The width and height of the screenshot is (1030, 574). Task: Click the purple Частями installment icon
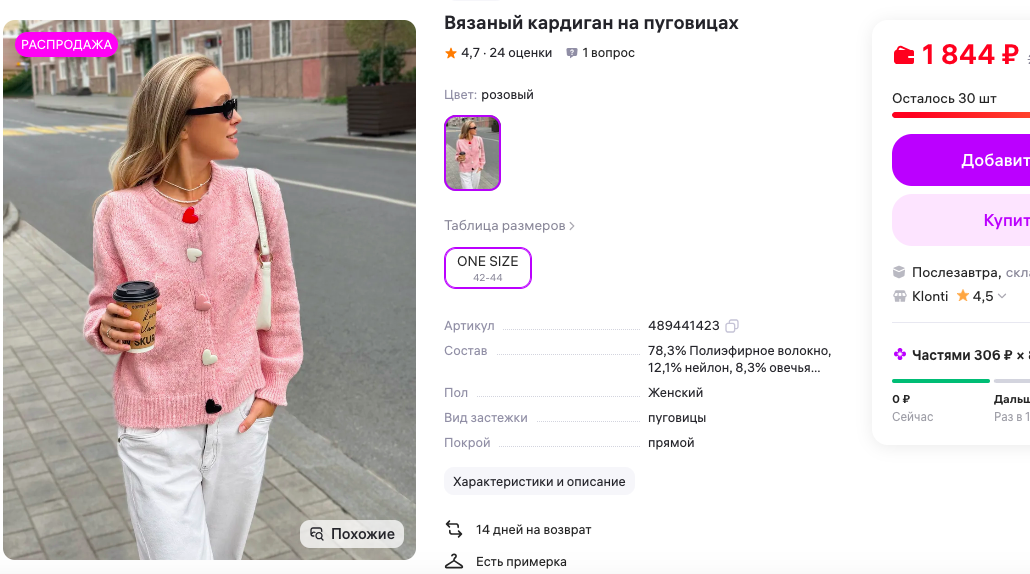[x=899, y=355]
